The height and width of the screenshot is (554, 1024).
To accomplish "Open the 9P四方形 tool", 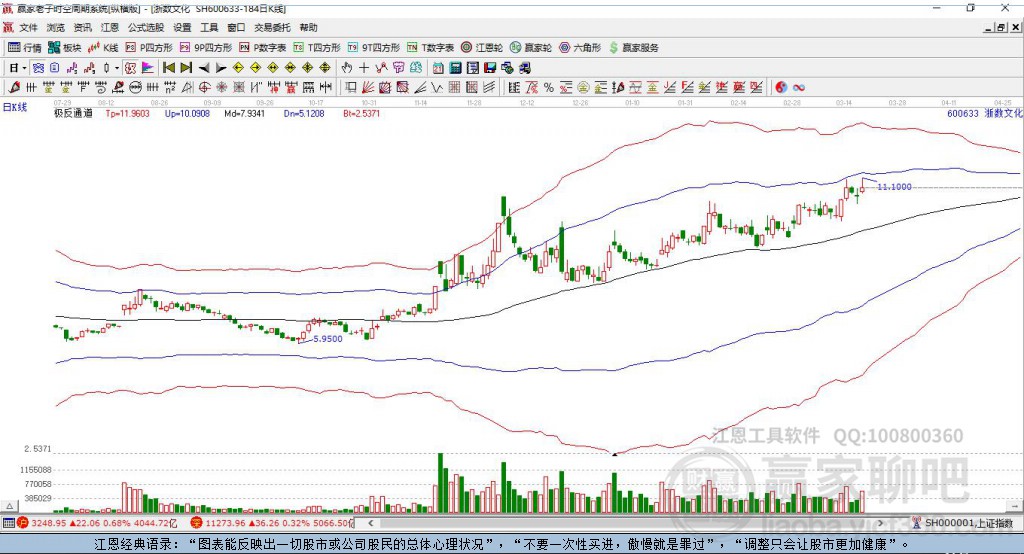I will (206, 48).
